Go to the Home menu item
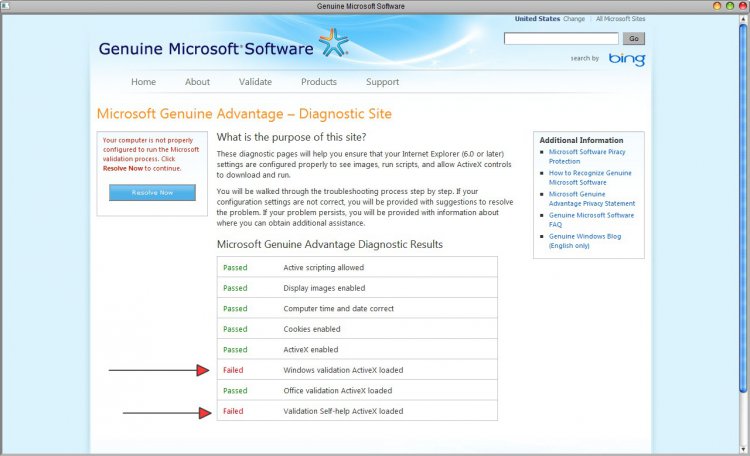Image resolution: width=750 pixels, height=456 pixels. 143,82
